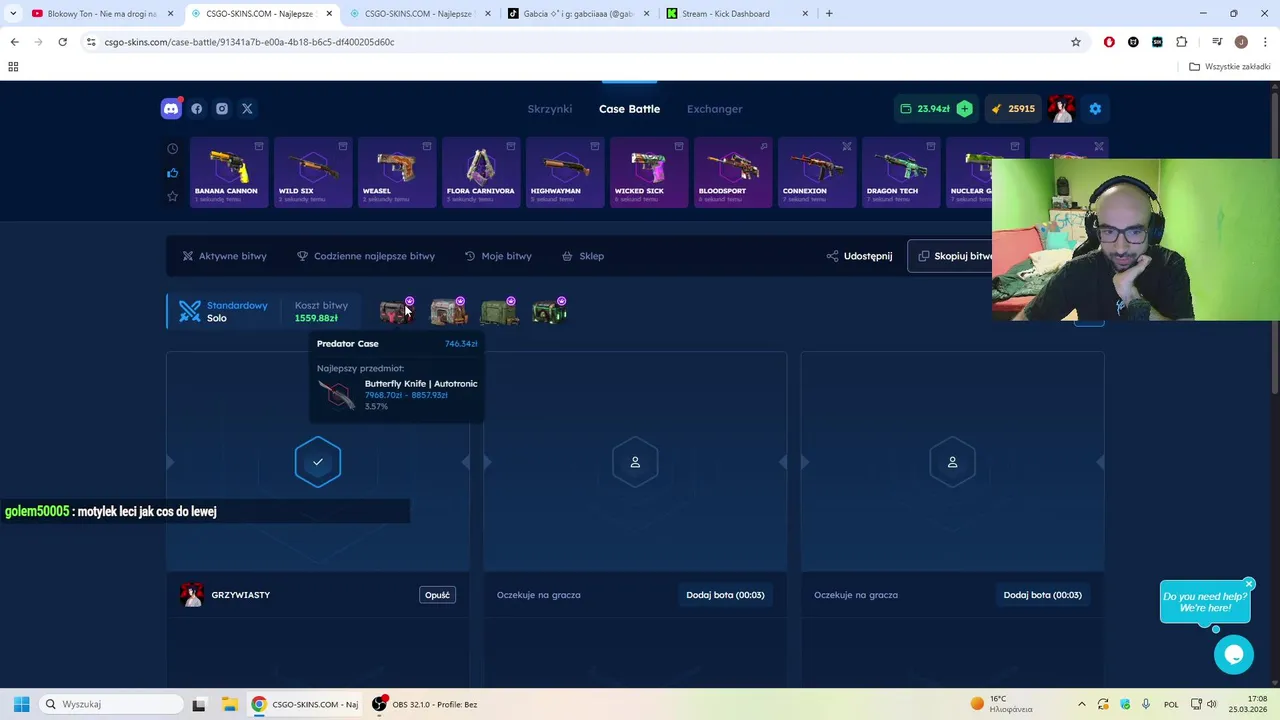Open Wild Six drop card
This screenshot has width=1280, height=720.
coord(312,172)
